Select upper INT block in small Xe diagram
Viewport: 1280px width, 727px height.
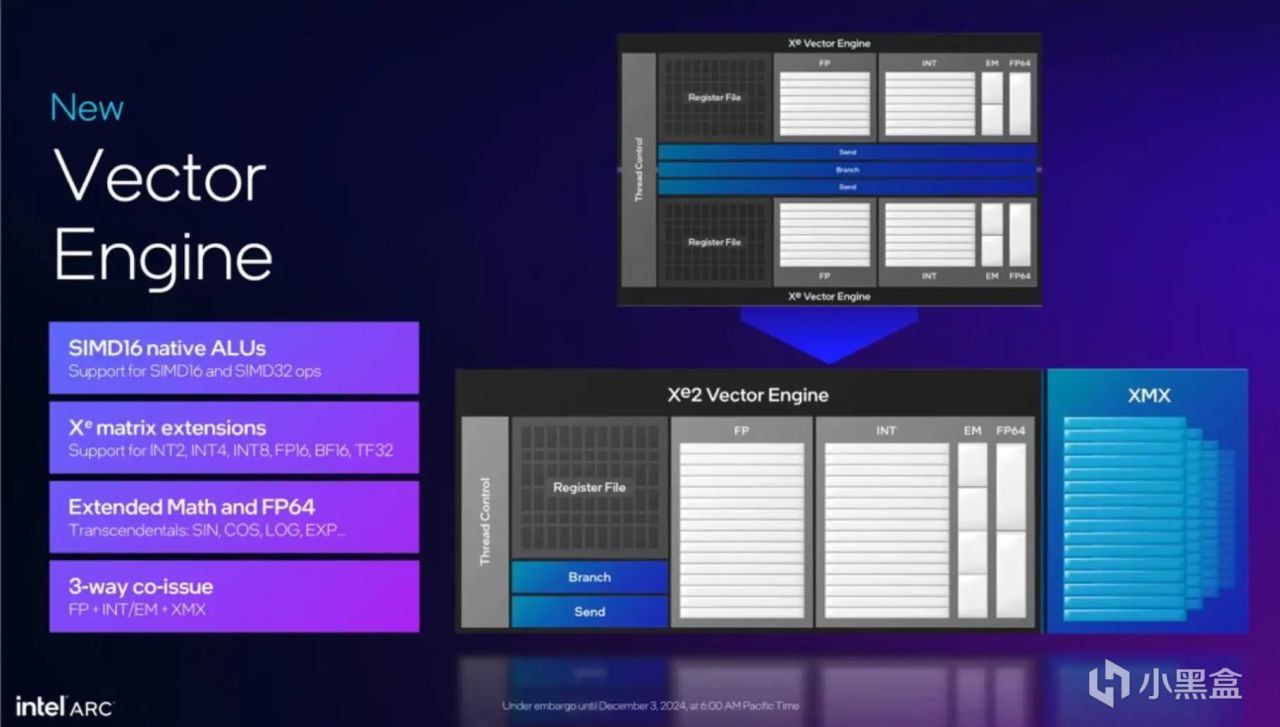point(929,97)
